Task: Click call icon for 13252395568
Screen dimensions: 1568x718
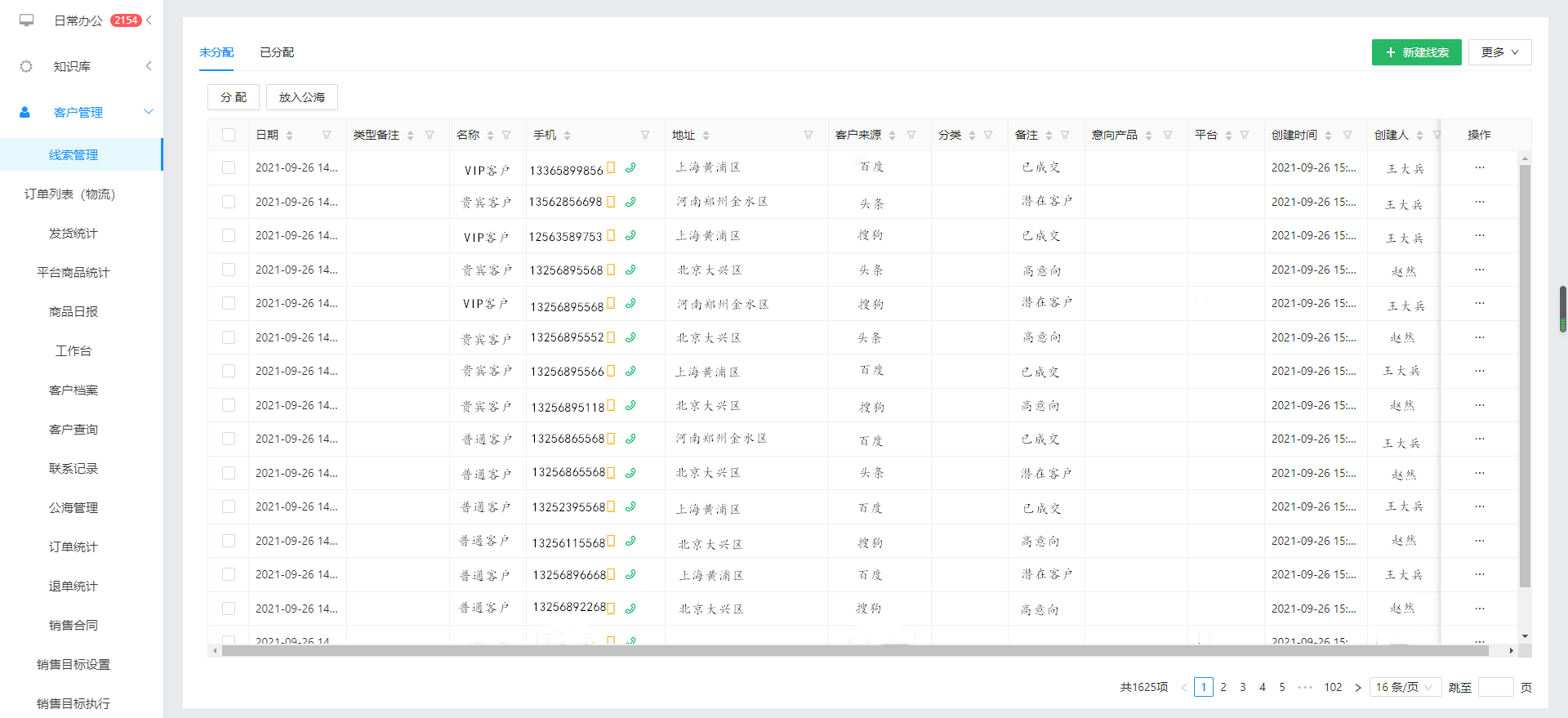Action: [630, 507]
